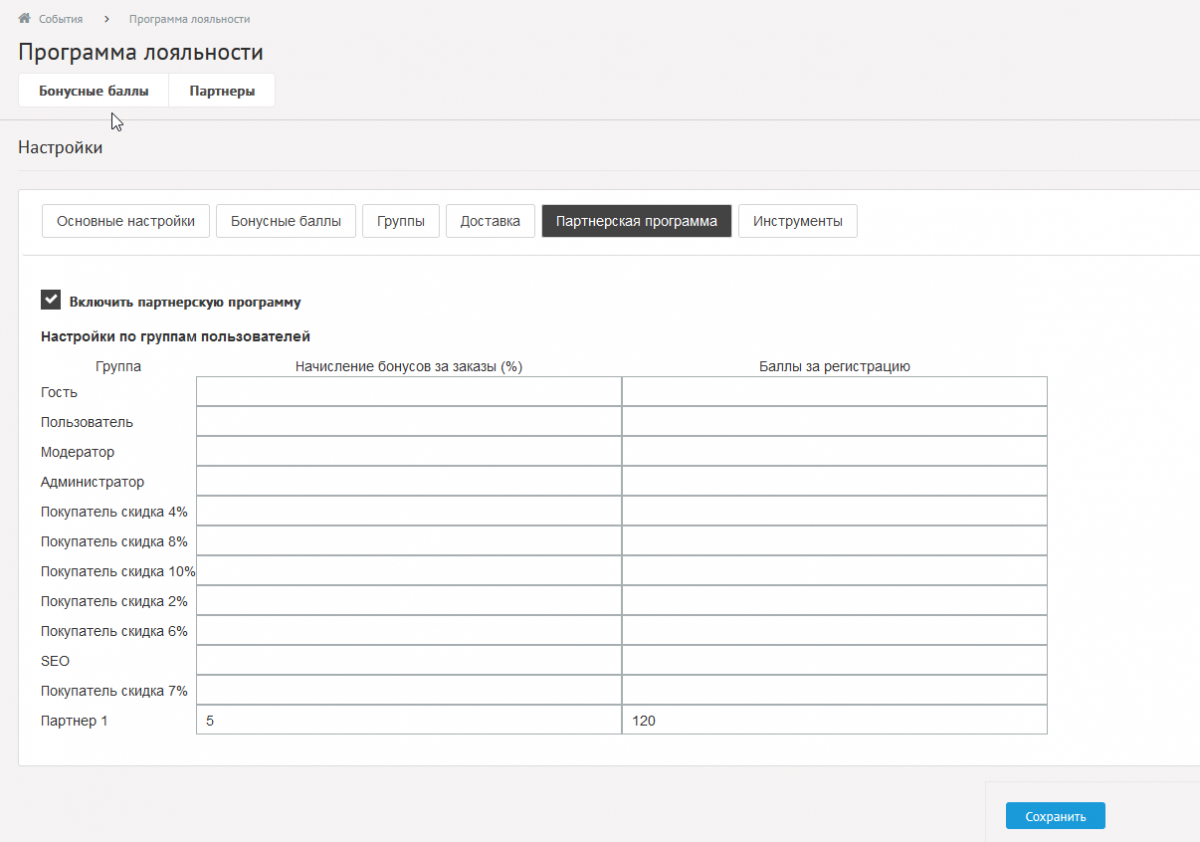This screenshot has height=842, width=1200.
Task: Click order bonus field for Модератор
Action: click(x=408, y=452)
